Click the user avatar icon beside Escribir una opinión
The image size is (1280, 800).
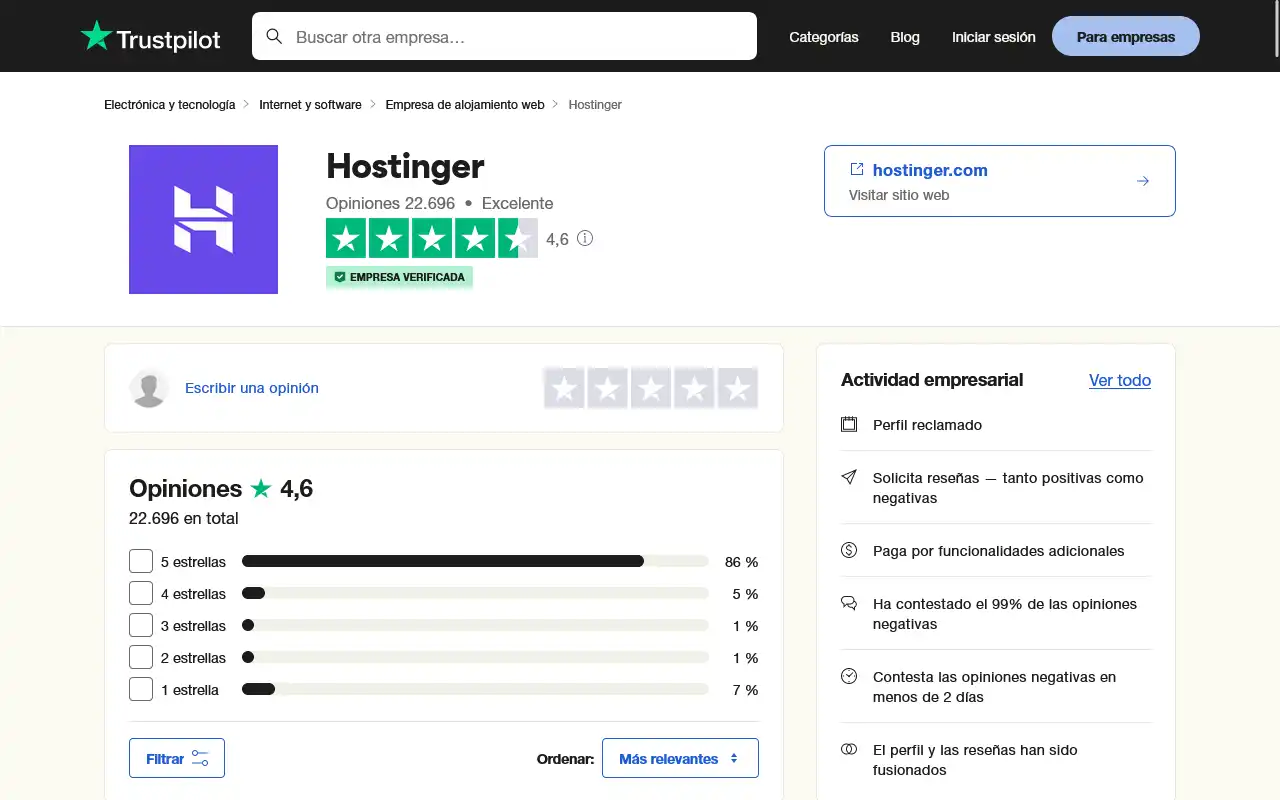(x=149, y=388)
